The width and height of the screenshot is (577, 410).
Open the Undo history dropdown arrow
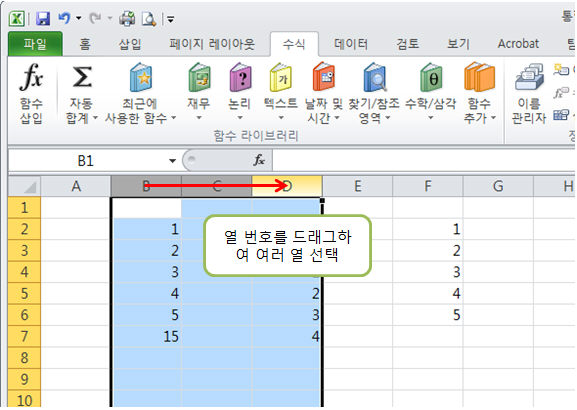click(x=78, y=18)
